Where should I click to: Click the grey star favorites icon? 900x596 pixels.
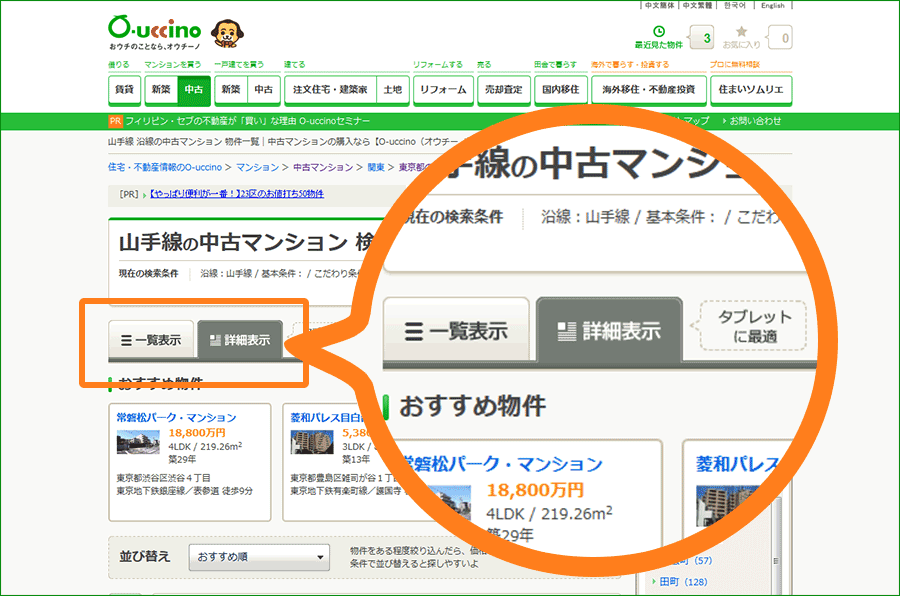[741, 32]
